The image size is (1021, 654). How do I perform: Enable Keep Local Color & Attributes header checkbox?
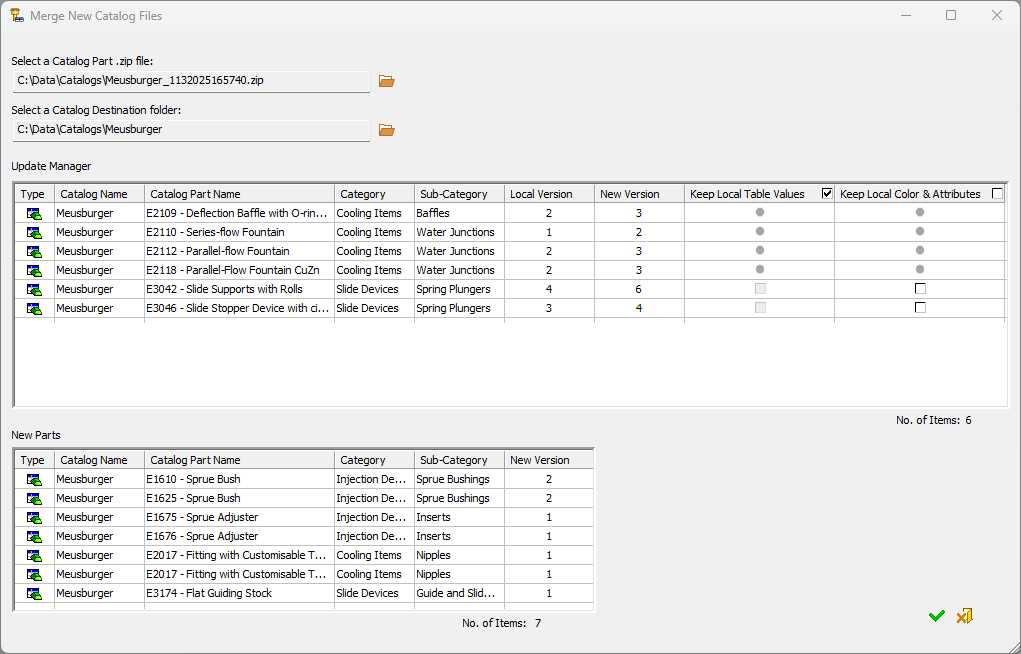997,194
